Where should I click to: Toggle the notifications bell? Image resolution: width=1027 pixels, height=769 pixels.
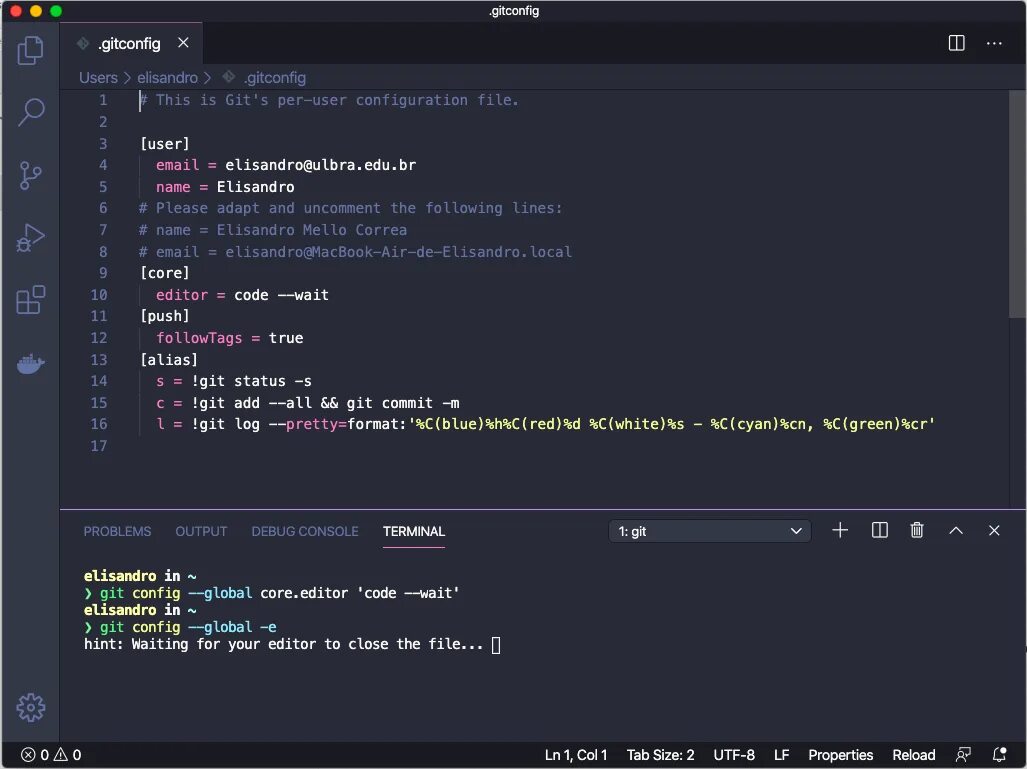997,755
